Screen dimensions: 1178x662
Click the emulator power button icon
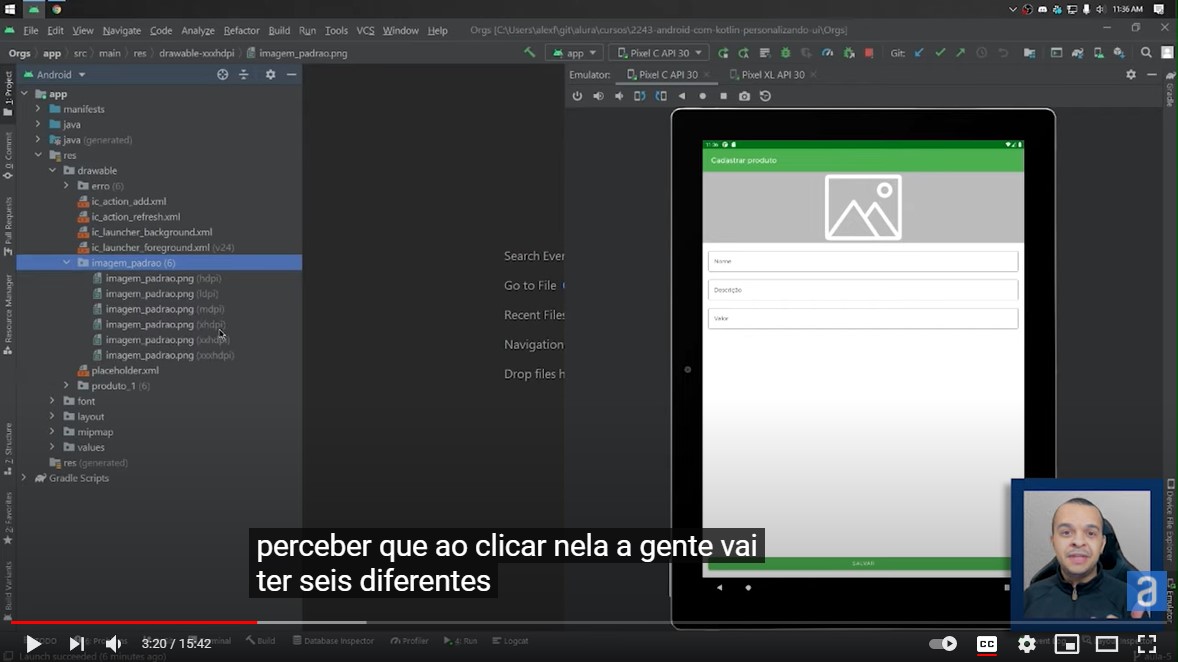coord(577,96)
